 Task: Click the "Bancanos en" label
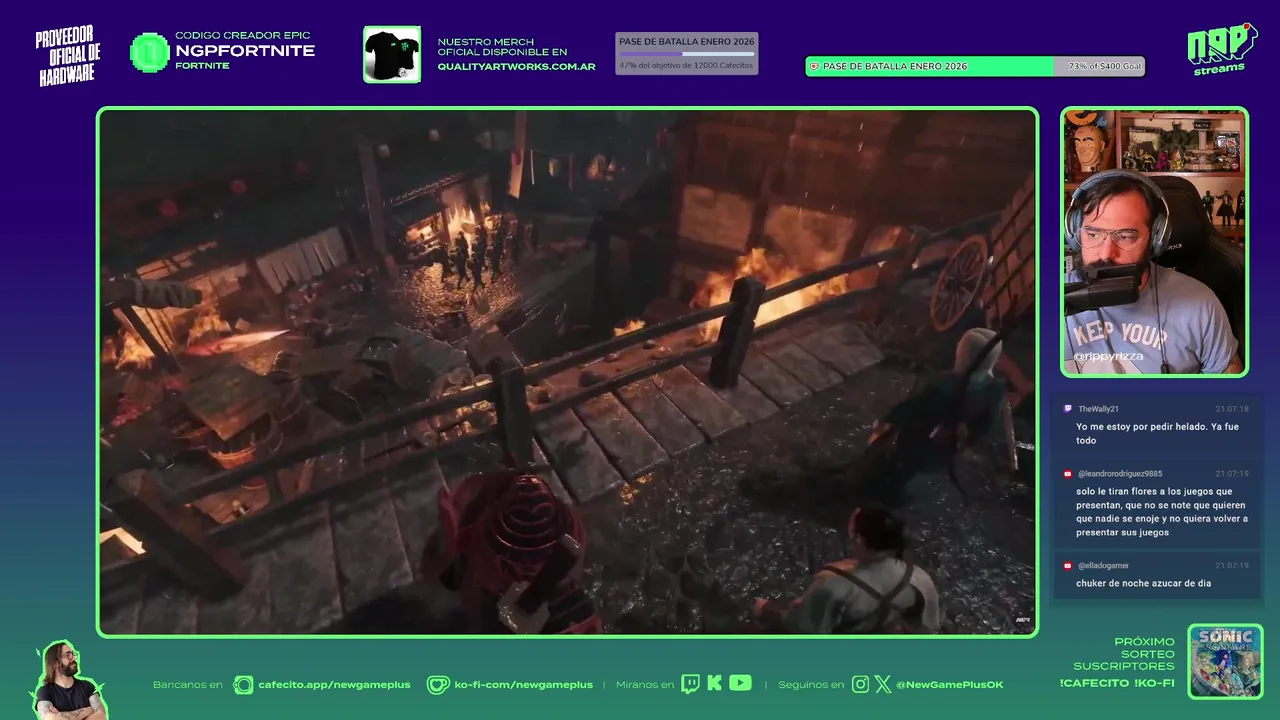coord(188,685)
